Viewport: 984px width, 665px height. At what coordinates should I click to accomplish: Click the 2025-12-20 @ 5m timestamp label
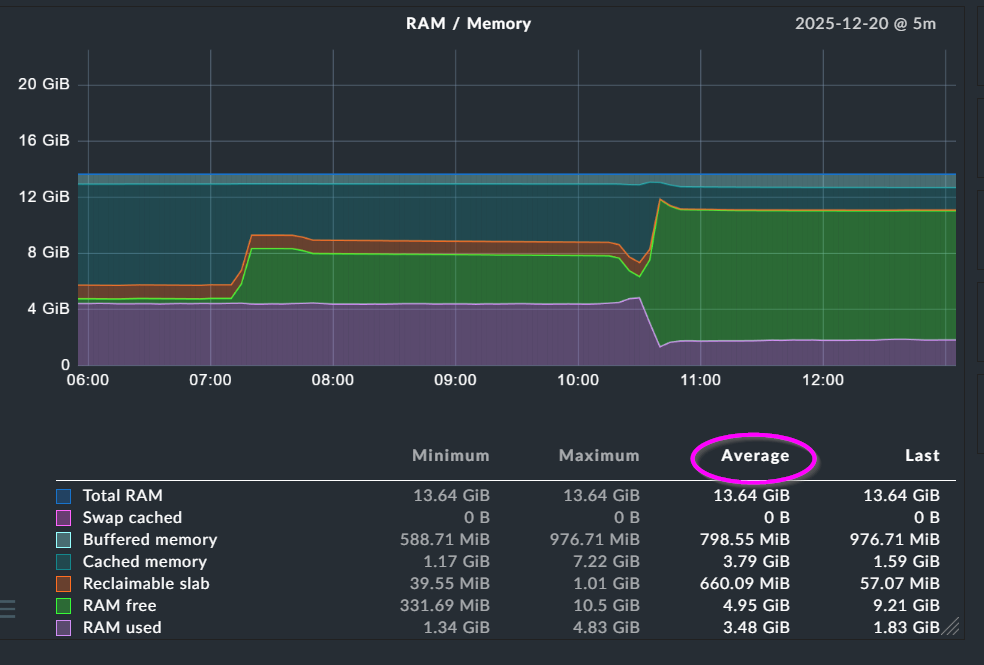[x=865, y=23]
